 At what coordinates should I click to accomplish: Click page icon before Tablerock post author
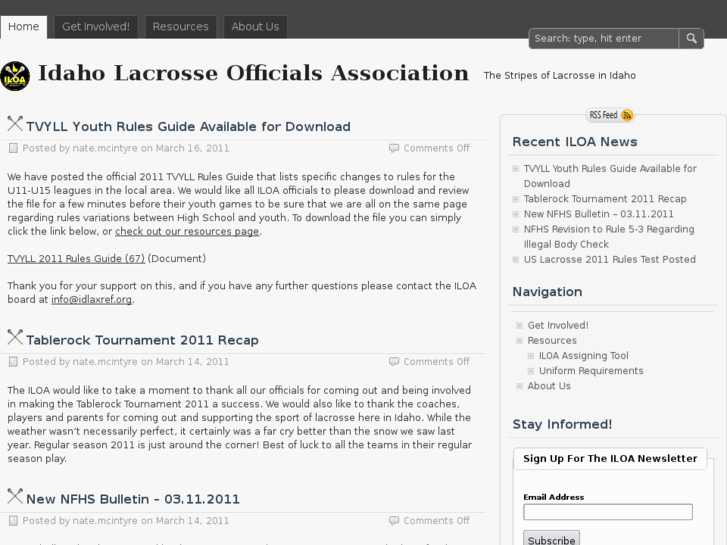pos(13,362)
